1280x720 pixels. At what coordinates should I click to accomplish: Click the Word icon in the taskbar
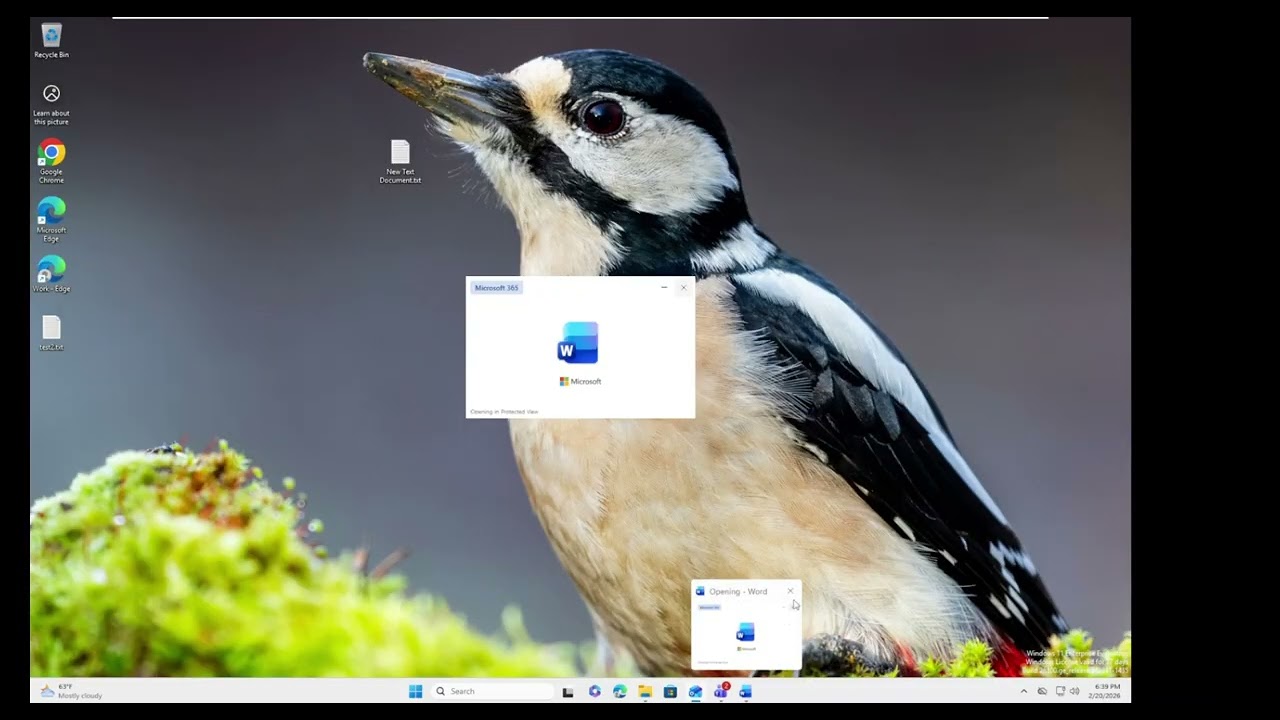pos(745,691)
